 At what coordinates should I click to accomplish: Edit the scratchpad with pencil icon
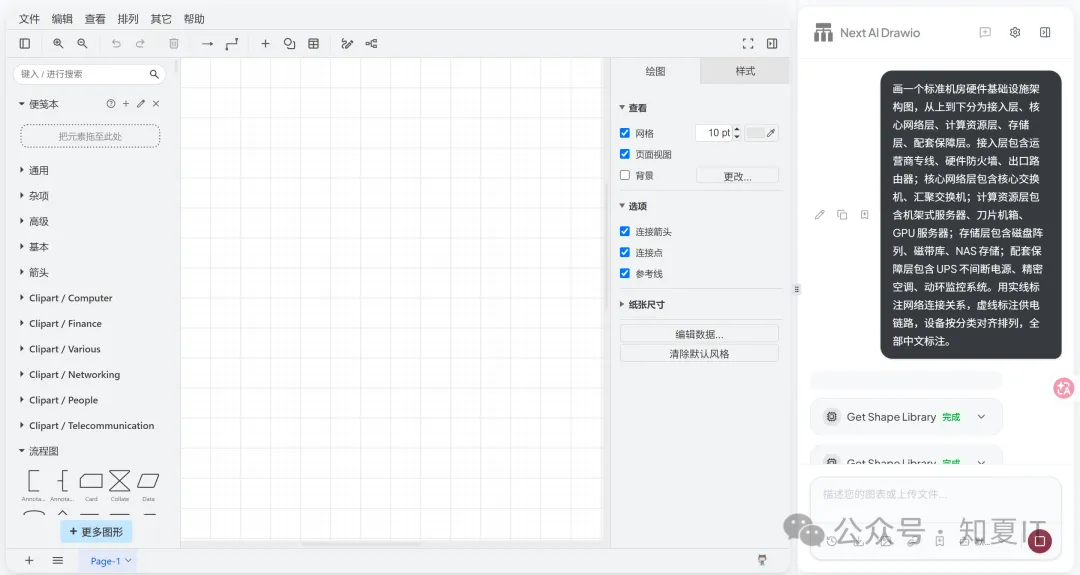pos(141,103)
